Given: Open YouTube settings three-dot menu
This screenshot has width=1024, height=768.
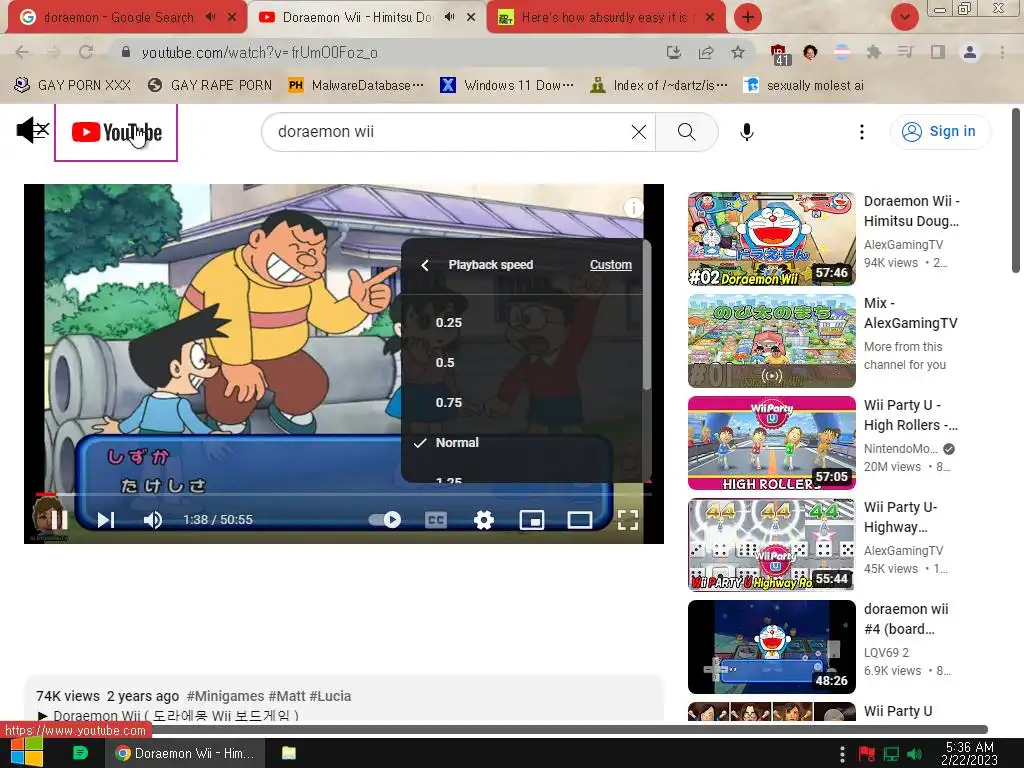Looking at the screenshot, I should (x=861, y=132).
